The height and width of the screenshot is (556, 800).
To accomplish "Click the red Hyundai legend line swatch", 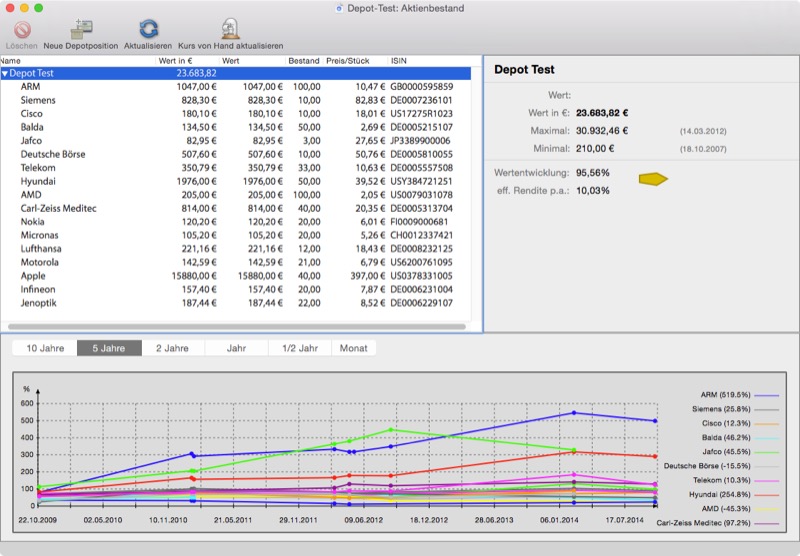I will tap(766, 494).
